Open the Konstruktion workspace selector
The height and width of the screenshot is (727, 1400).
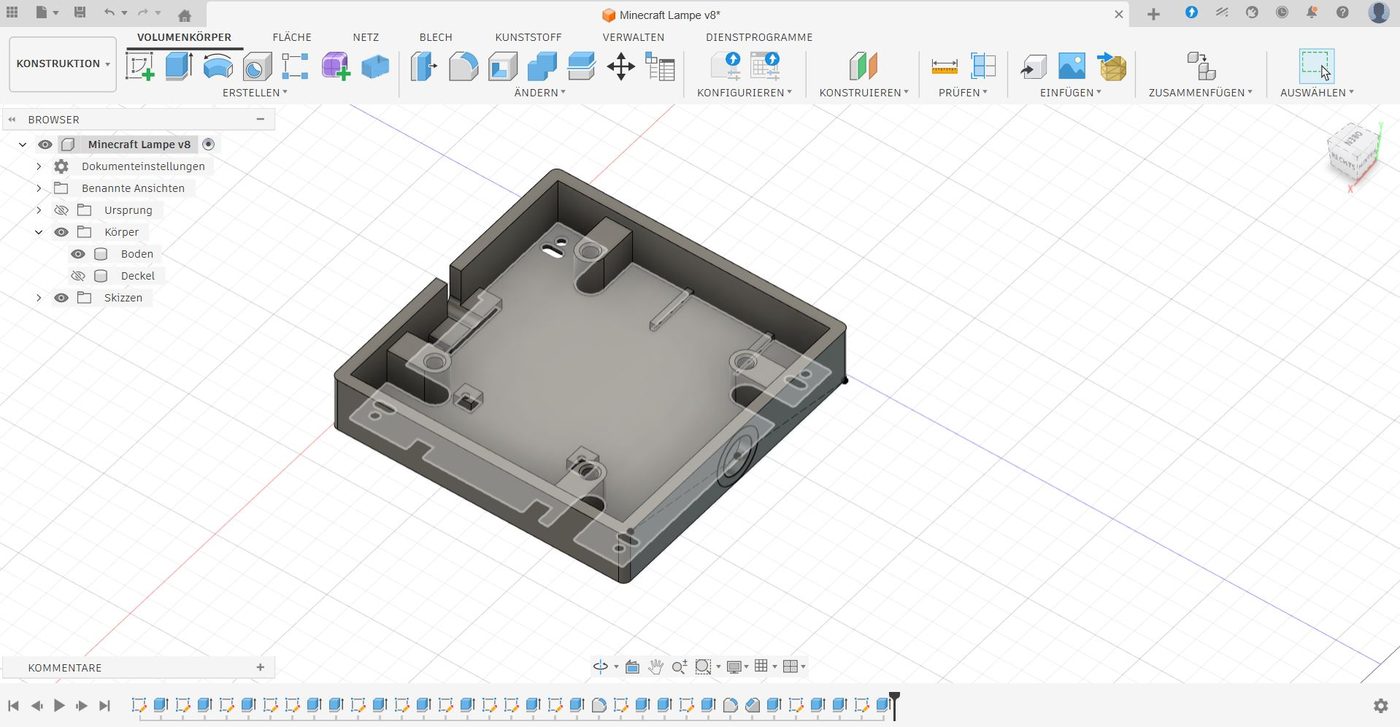tap(61, 63)
